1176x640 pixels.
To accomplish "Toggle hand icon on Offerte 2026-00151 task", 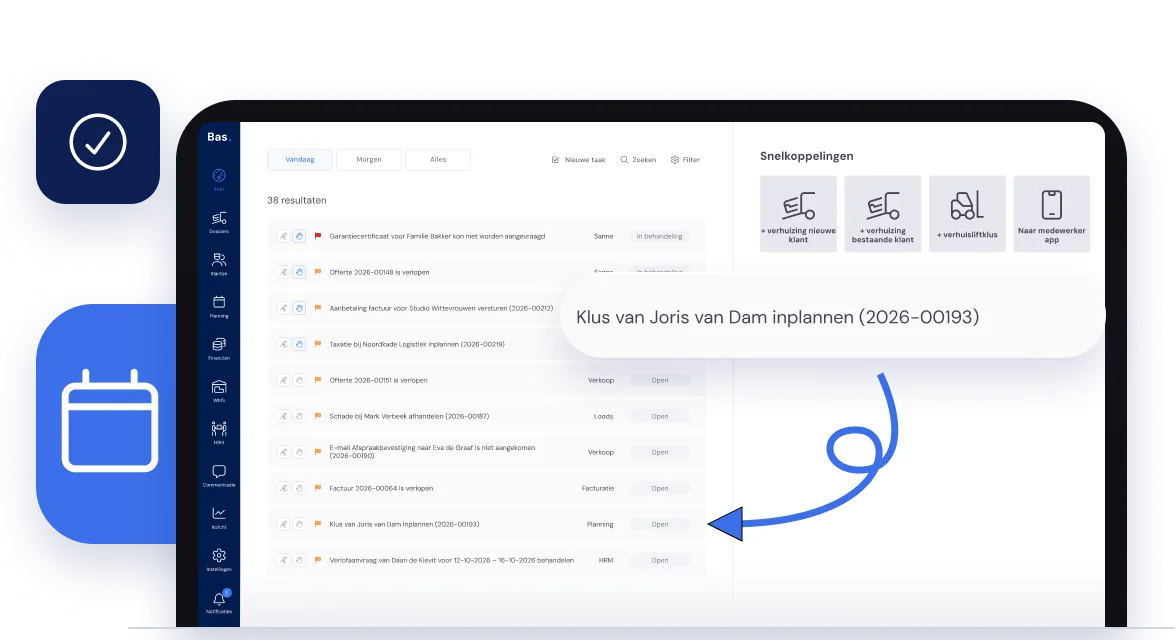I will (299, 380).
